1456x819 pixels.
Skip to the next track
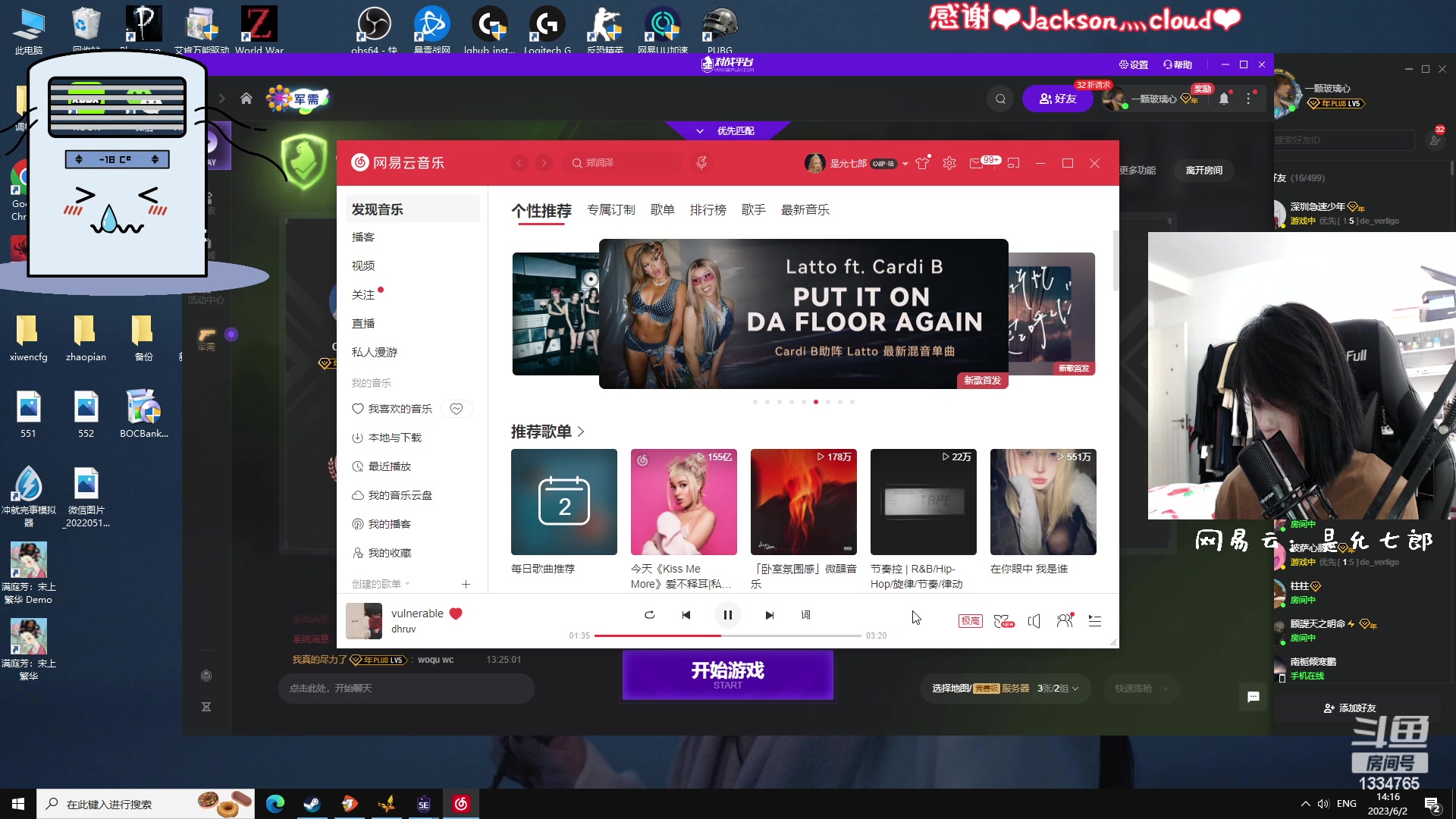(769, 615)
